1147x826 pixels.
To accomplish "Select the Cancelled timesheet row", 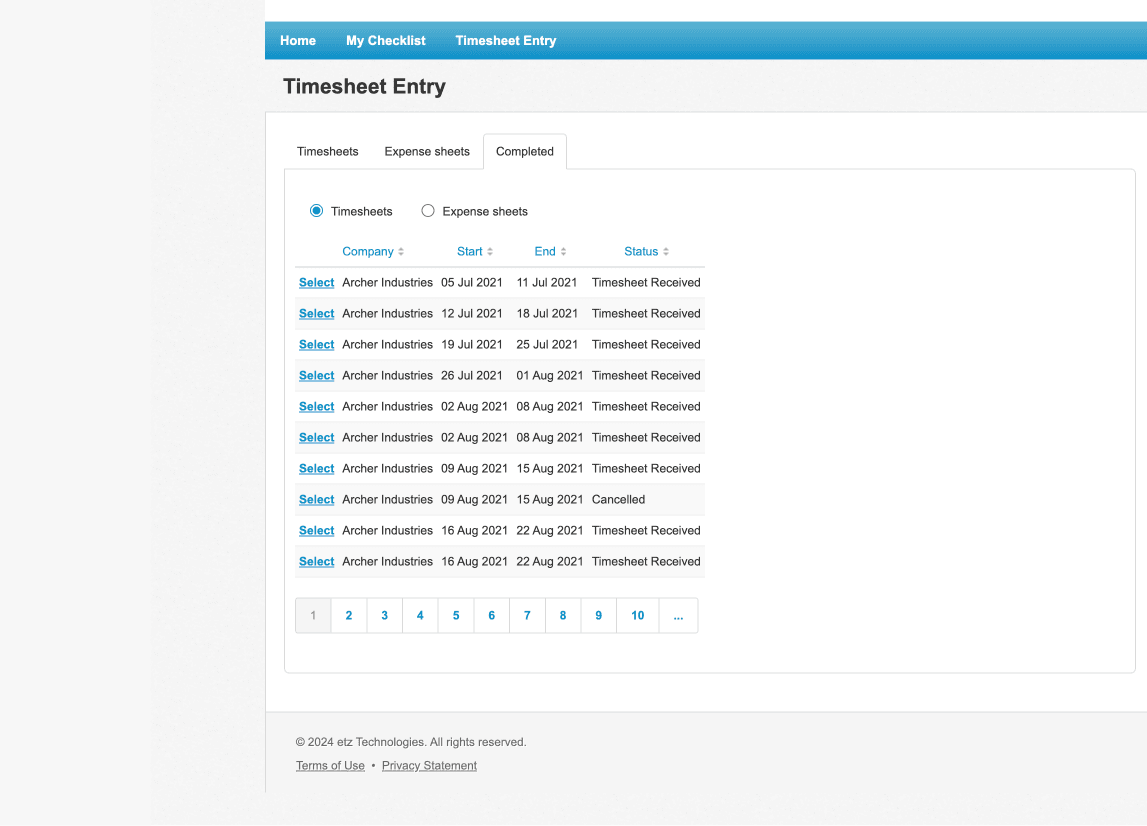I will (x=316, y=500).
